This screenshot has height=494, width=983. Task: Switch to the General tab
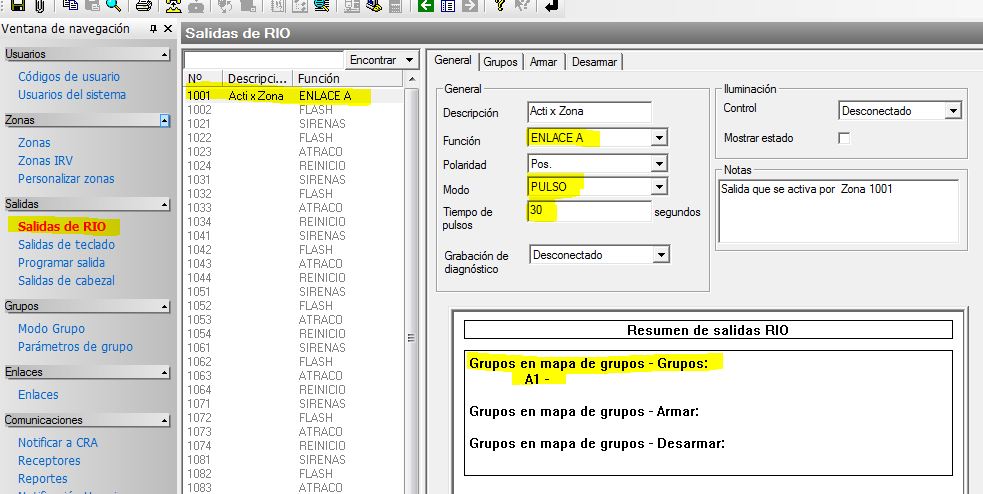coord(453,60)
